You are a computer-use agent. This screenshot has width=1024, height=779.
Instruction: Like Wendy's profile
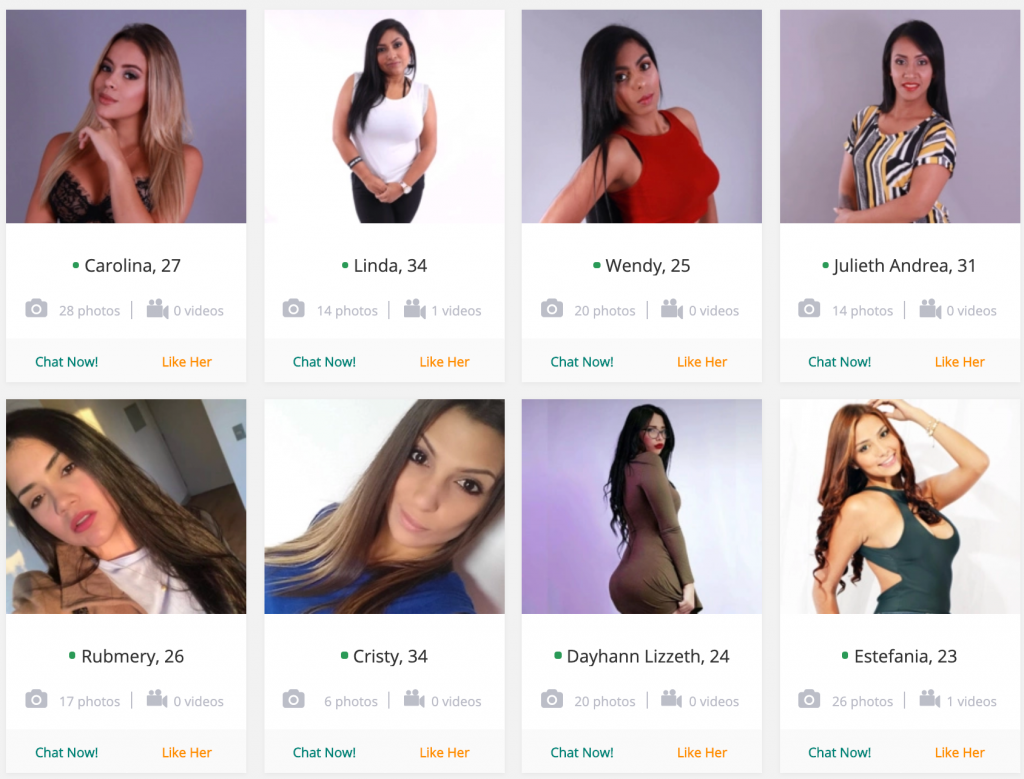pos(702,362)
